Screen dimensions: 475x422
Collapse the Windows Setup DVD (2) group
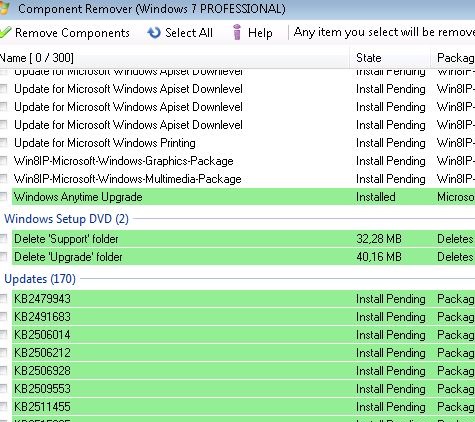(66, 219)
